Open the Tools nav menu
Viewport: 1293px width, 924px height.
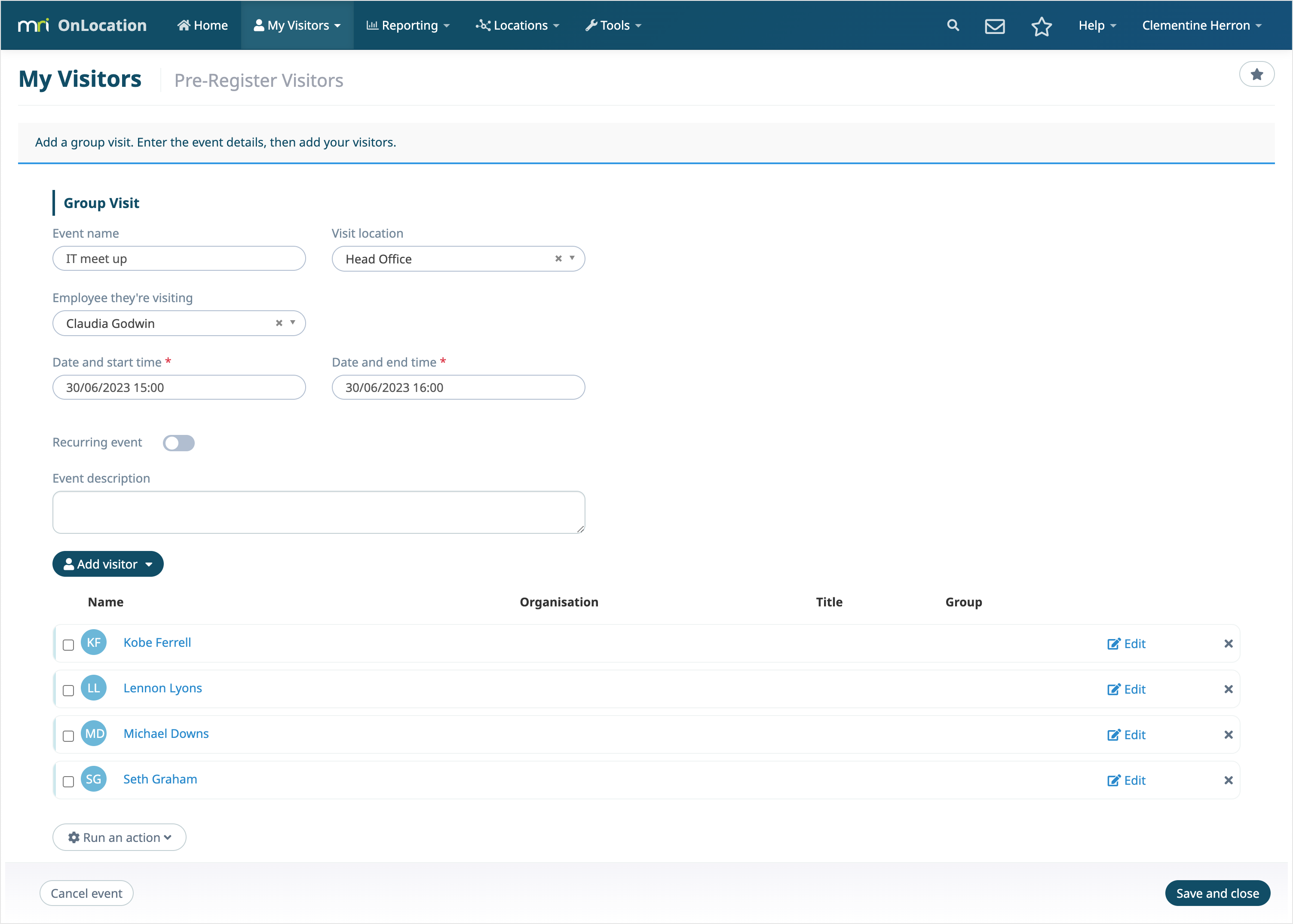click(613, 25)
